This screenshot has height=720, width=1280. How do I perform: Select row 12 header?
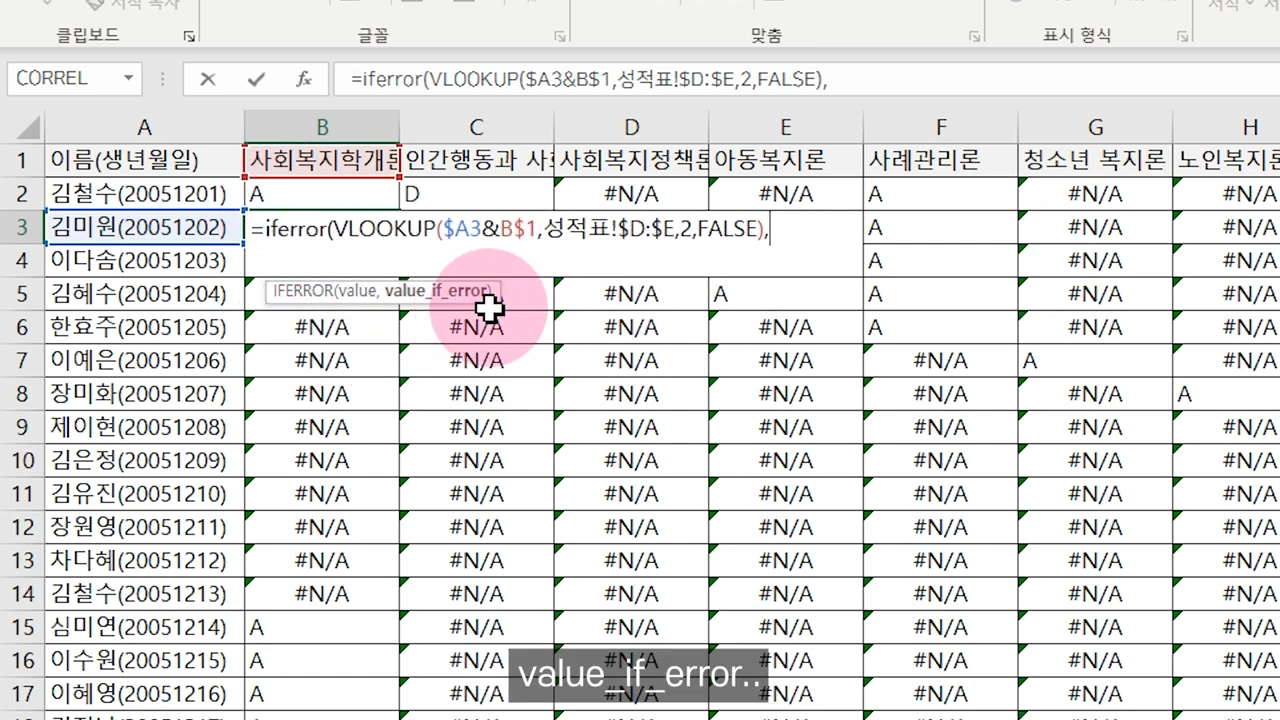click(x=22, y=527)
